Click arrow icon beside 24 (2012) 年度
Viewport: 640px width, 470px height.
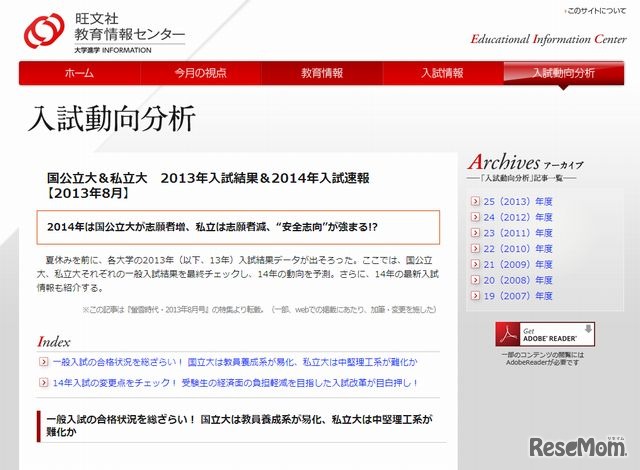coord(475,217)
